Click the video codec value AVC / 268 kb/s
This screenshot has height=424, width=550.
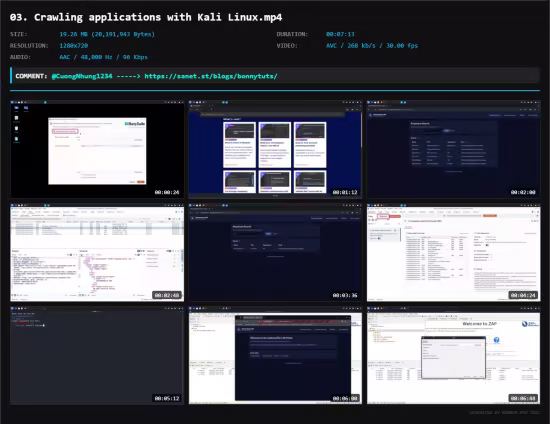pyautogui.click(x=372, y=46)
